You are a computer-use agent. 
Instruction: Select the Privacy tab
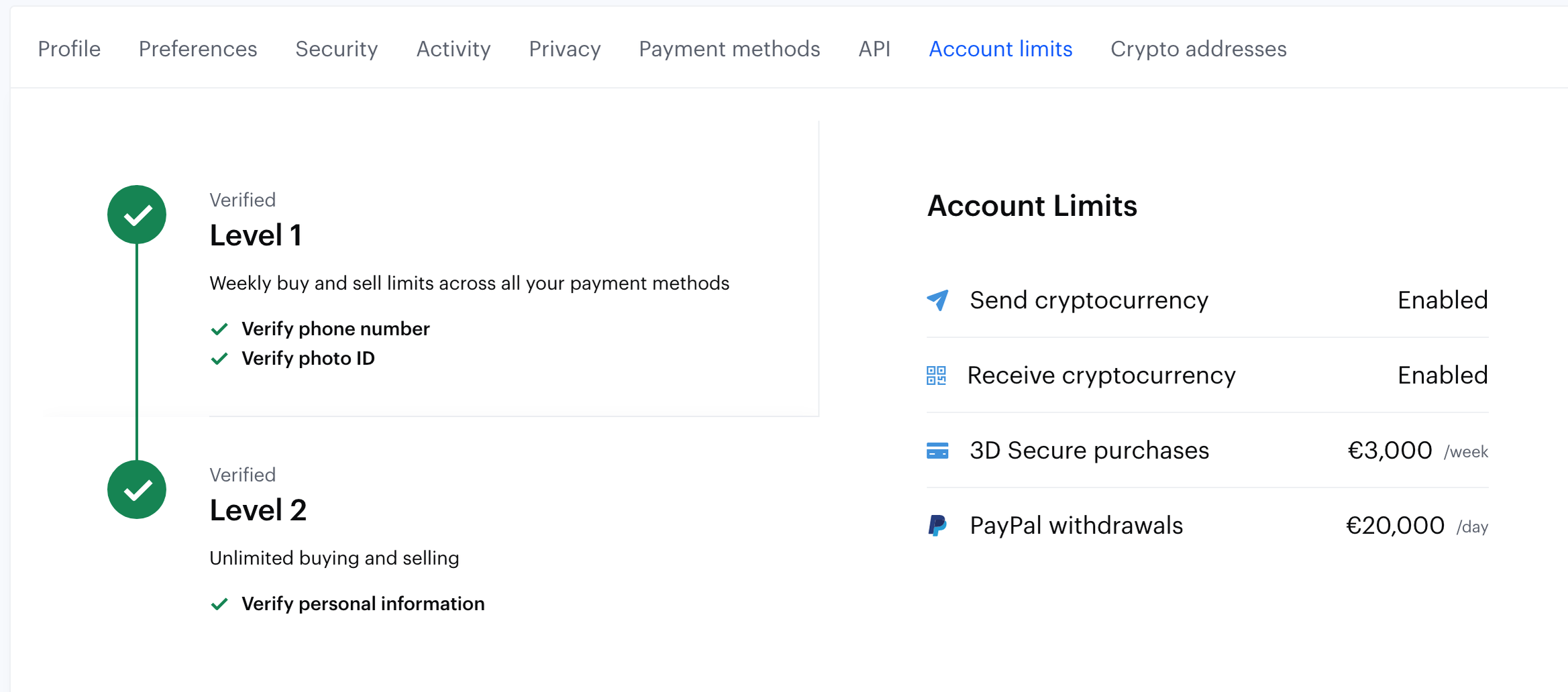click(565, 49)
